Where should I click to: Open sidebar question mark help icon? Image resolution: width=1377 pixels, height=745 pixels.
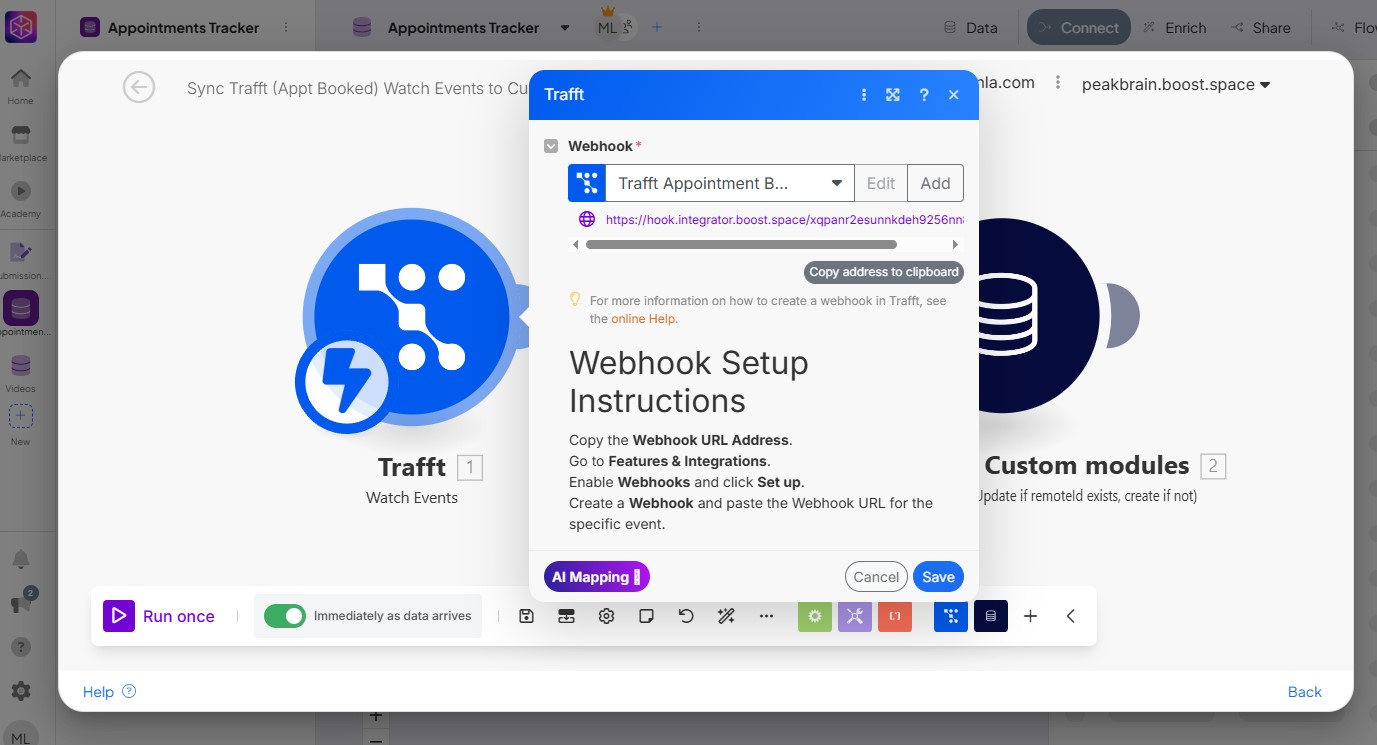pyautogui.click(x=20, y=647)
